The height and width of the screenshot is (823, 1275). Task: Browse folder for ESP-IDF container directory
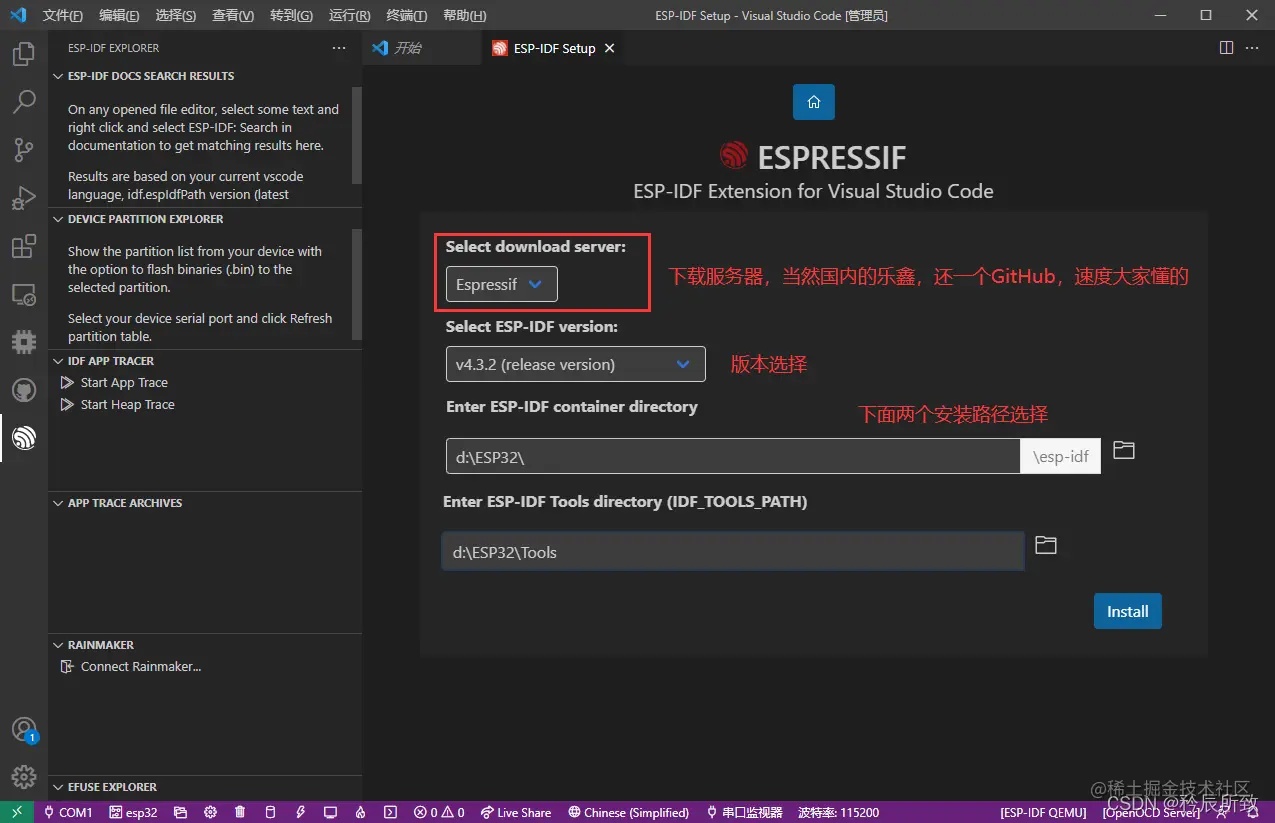coord(1124,450)
